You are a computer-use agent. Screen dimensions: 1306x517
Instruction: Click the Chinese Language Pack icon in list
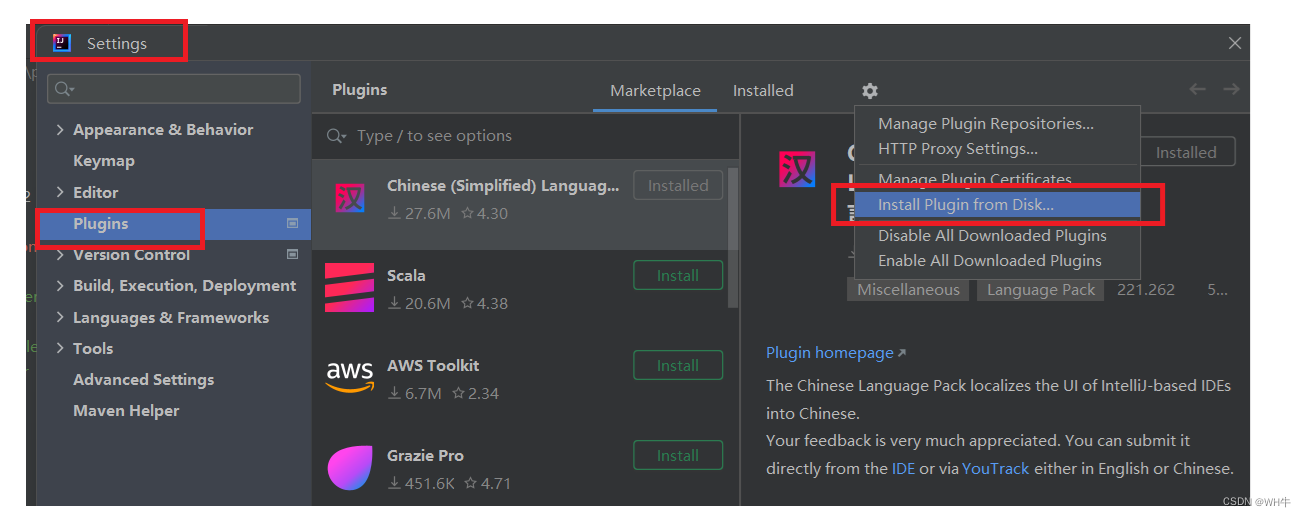pyautogui.click(x=349, y=198)
